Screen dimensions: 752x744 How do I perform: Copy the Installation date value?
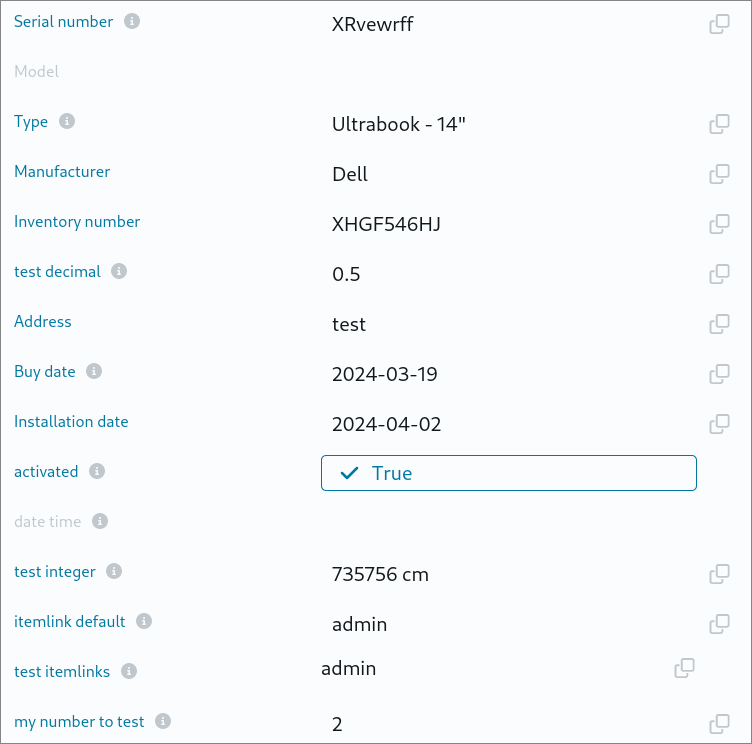tap(718, 424)
